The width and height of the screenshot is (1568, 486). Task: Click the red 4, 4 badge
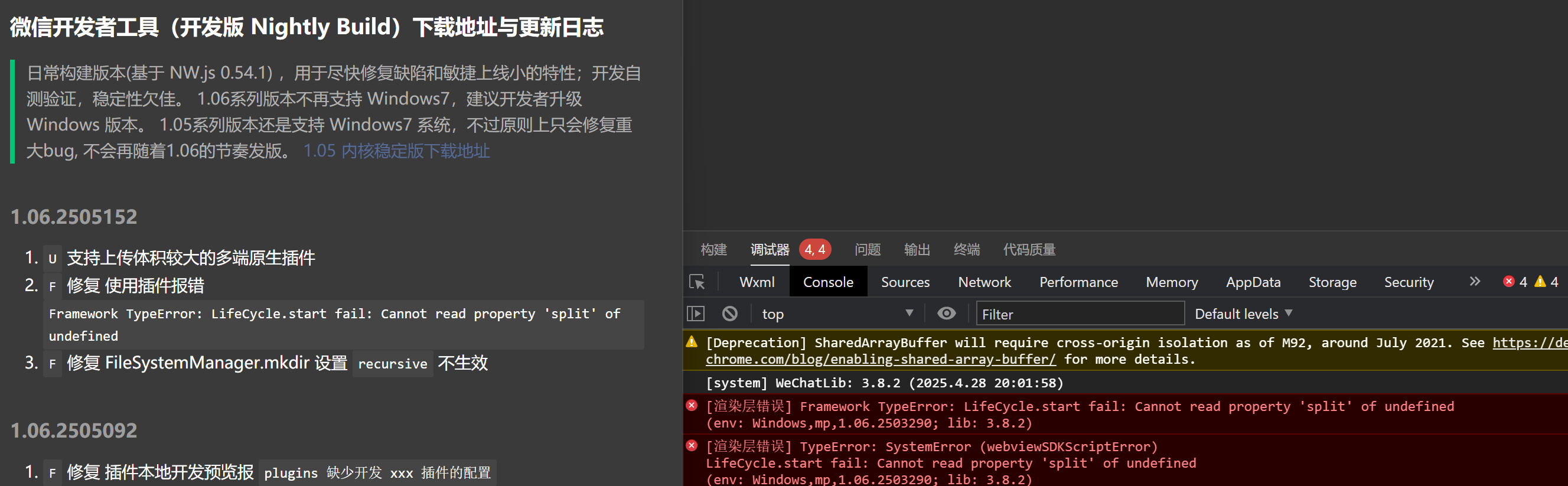(815, 249)
